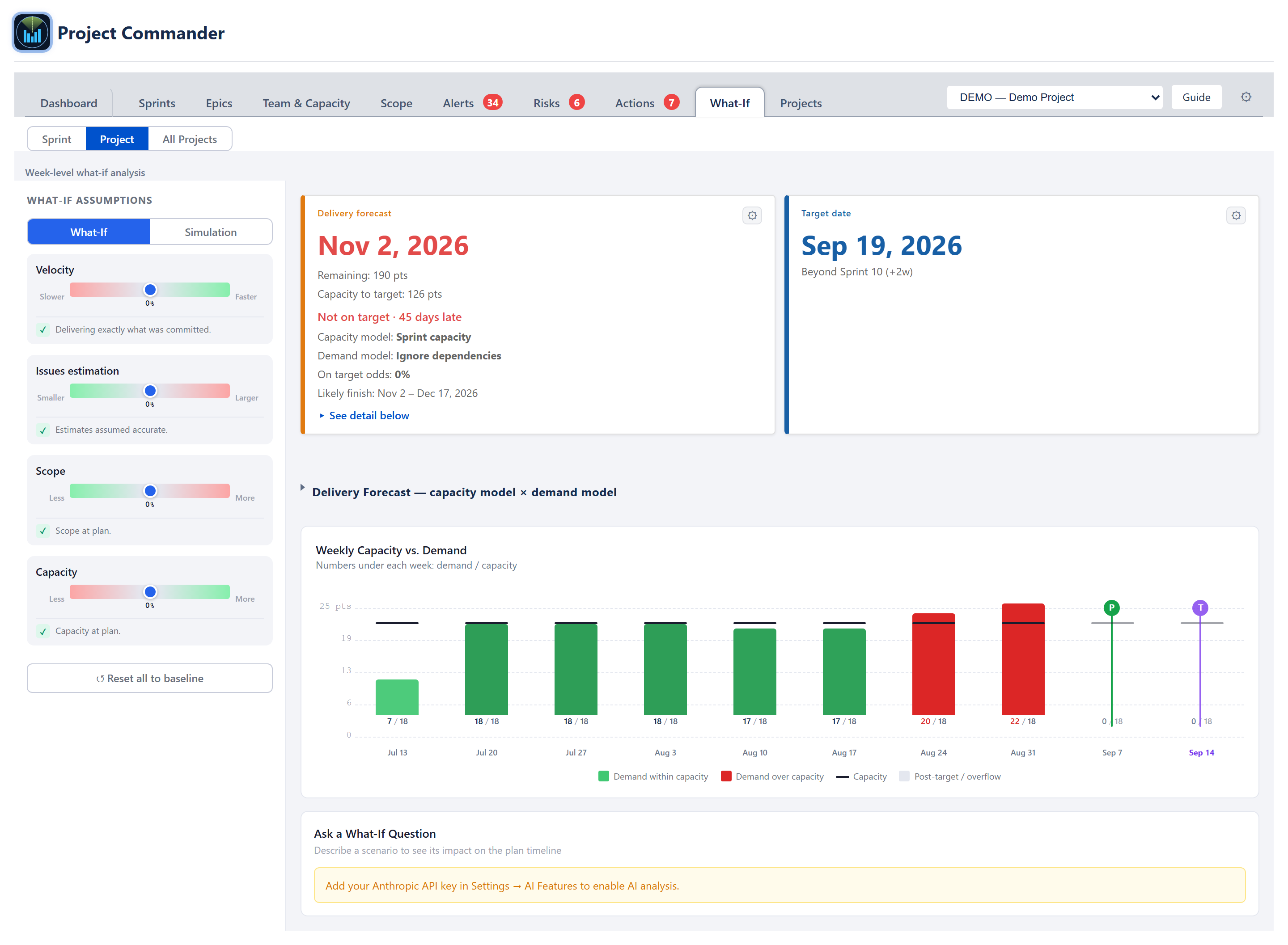Viewport: 1288px width, 945px height.
Task: Click 'Not on target · 45 days late' text
Action: click(x=390, y=317)
